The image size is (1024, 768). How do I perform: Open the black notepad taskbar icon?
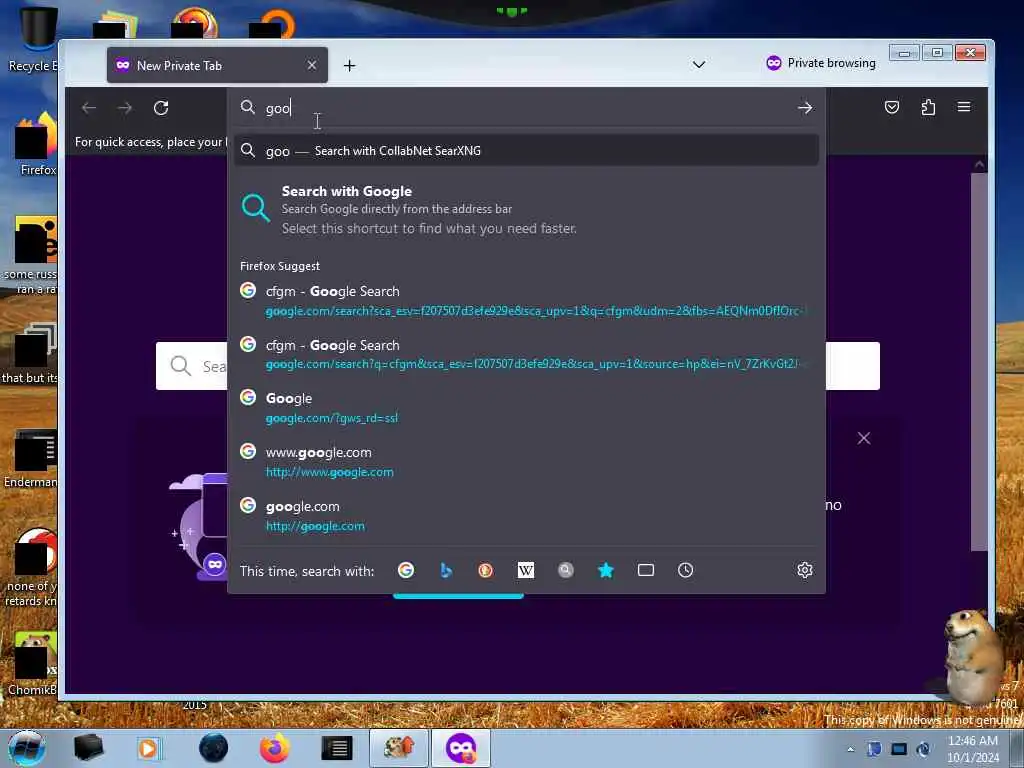click(x=337, y=748)
